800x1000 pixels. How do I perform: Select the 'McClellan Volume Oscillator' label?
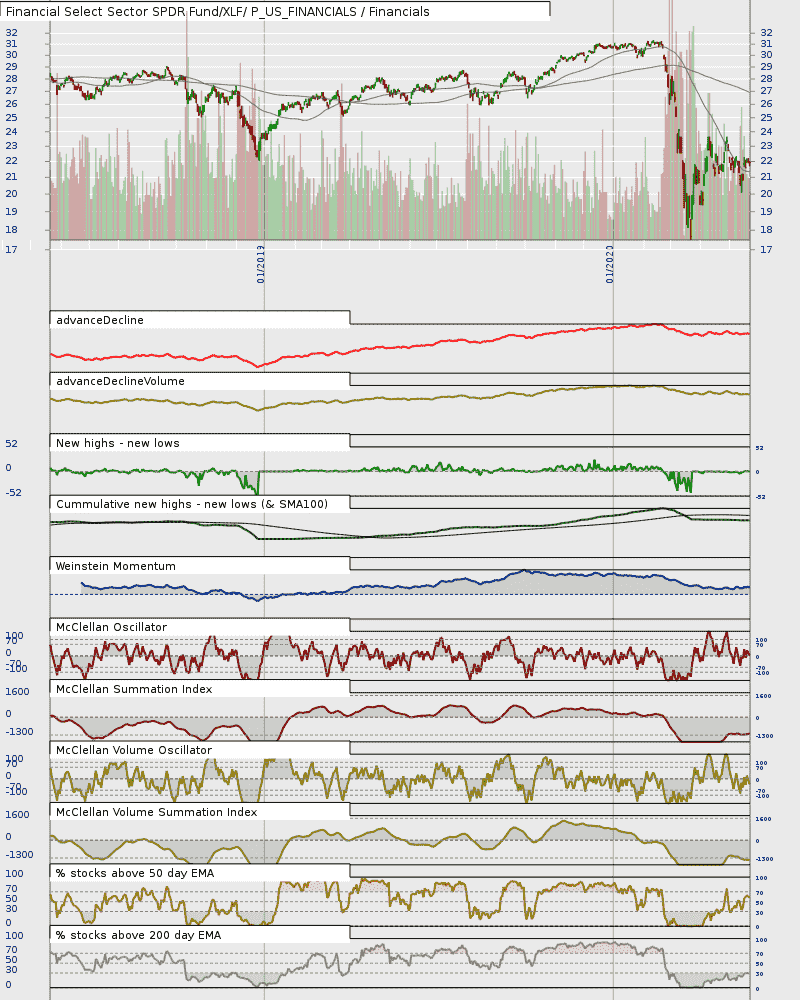coord(134,751)
